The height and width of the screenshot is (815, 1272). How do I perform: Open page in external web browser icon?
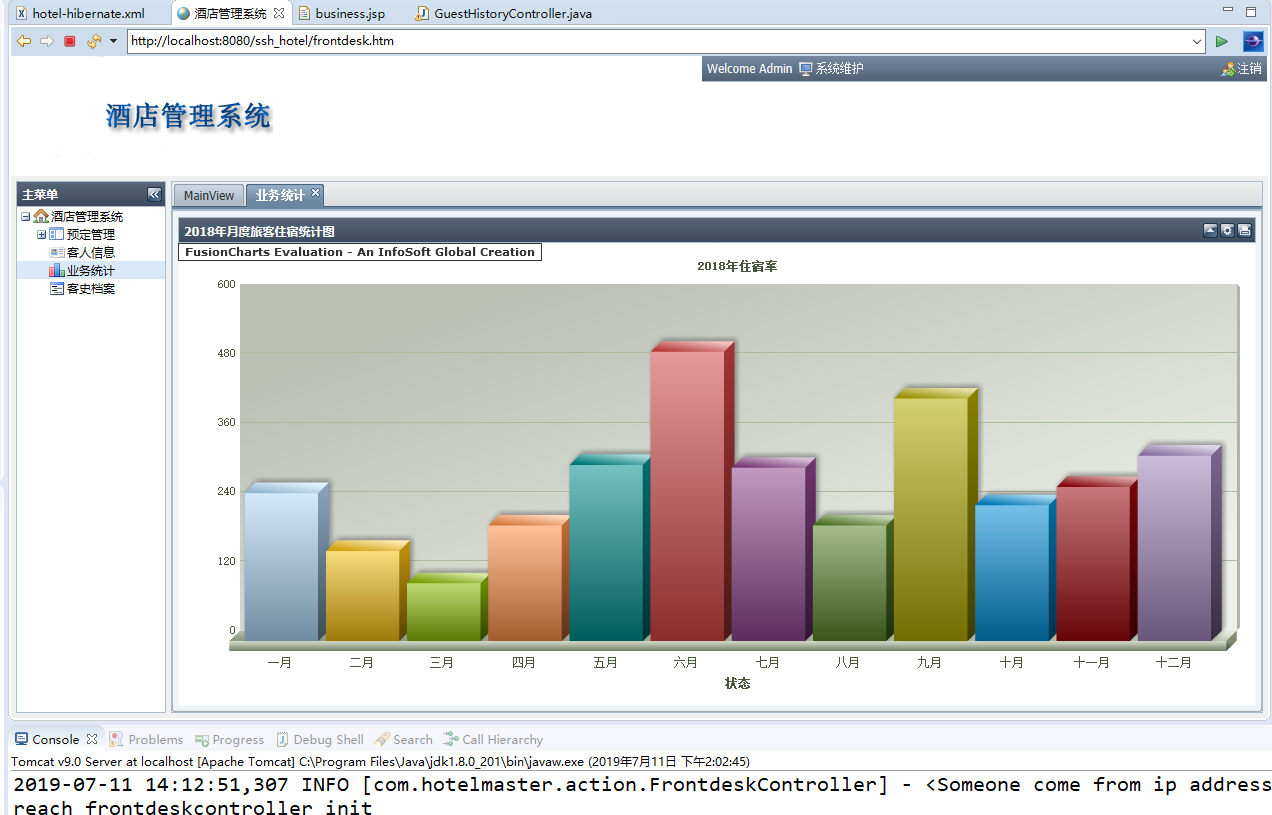coord(1253,41)
